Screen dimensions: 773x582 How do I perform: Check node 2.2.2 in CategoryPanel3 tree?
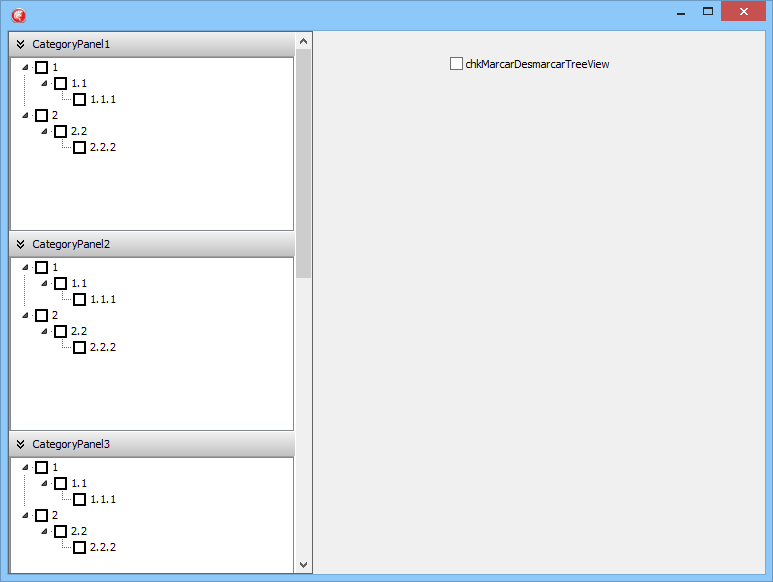(x=79, y=548)
